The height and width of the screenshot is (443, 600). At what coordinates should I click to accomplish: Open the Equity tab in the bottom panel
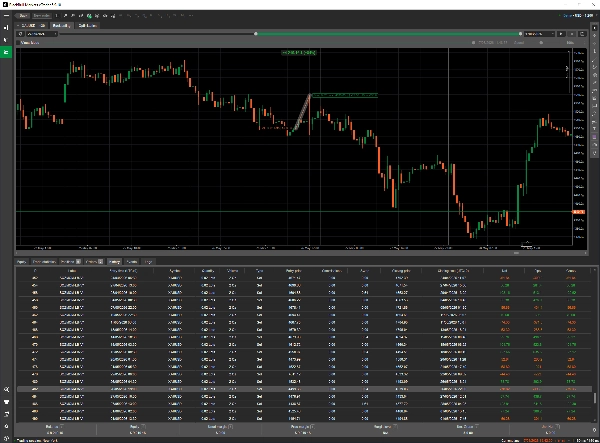click(x=21, y=262)
